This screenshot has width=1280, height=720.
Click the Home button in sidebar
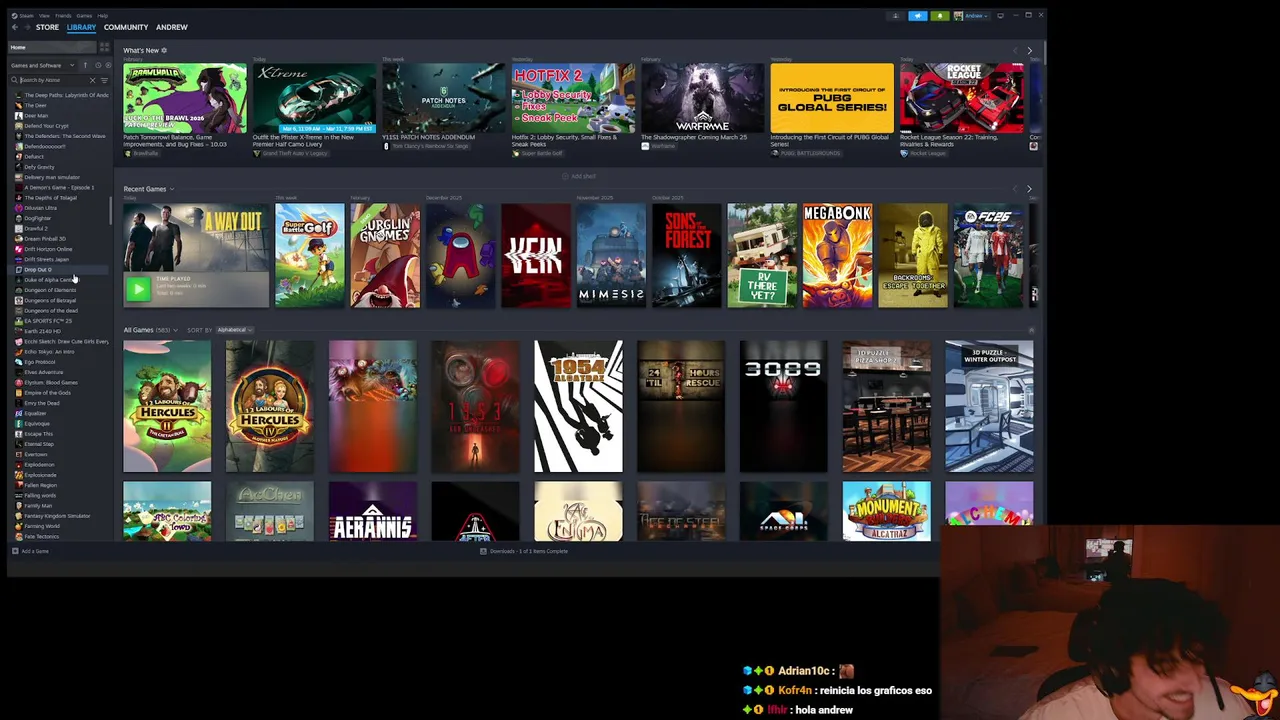click(52, 47)
